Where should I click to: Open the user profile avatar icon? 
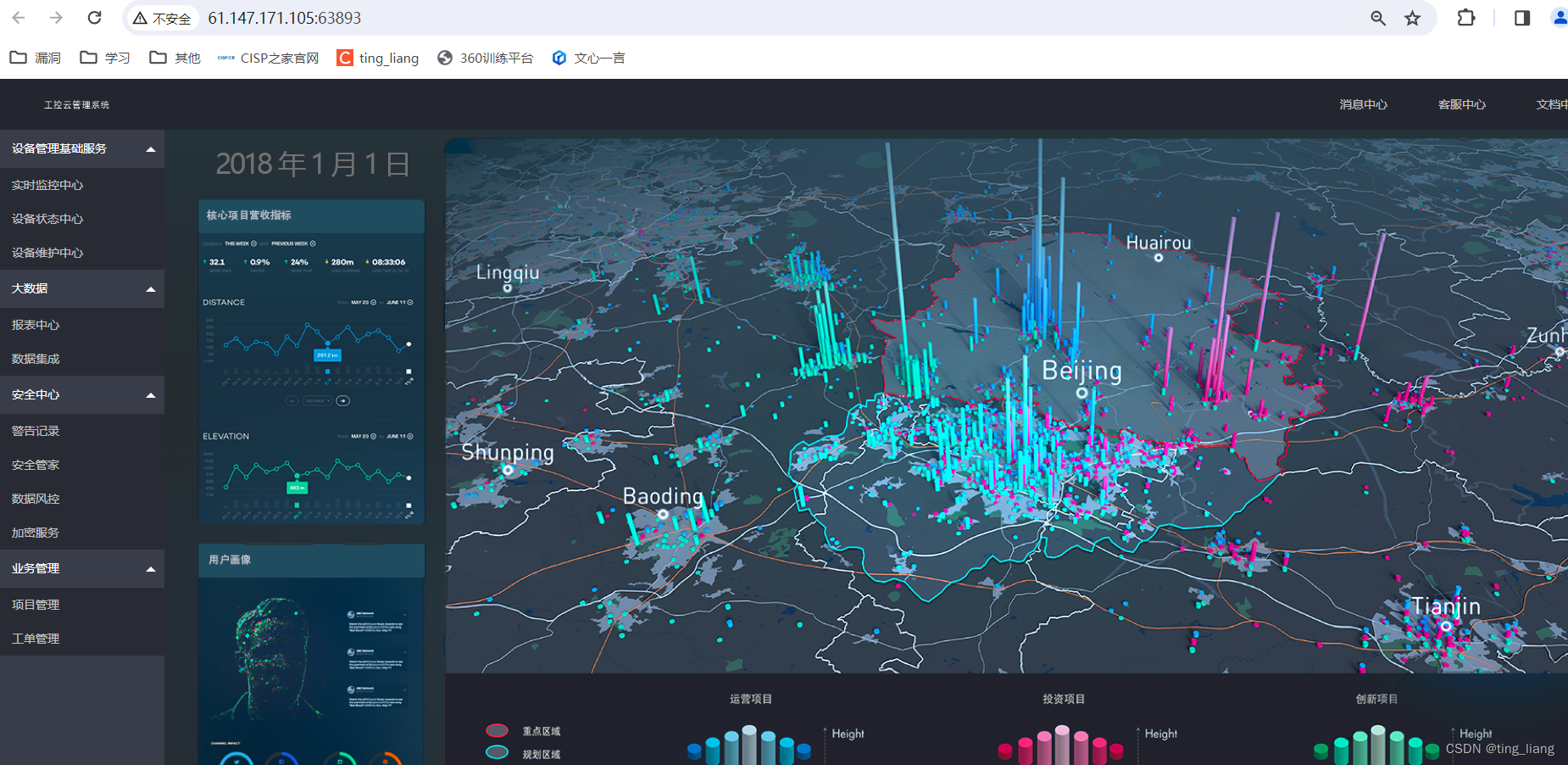pyautogui.click(x=1560, y=18)
